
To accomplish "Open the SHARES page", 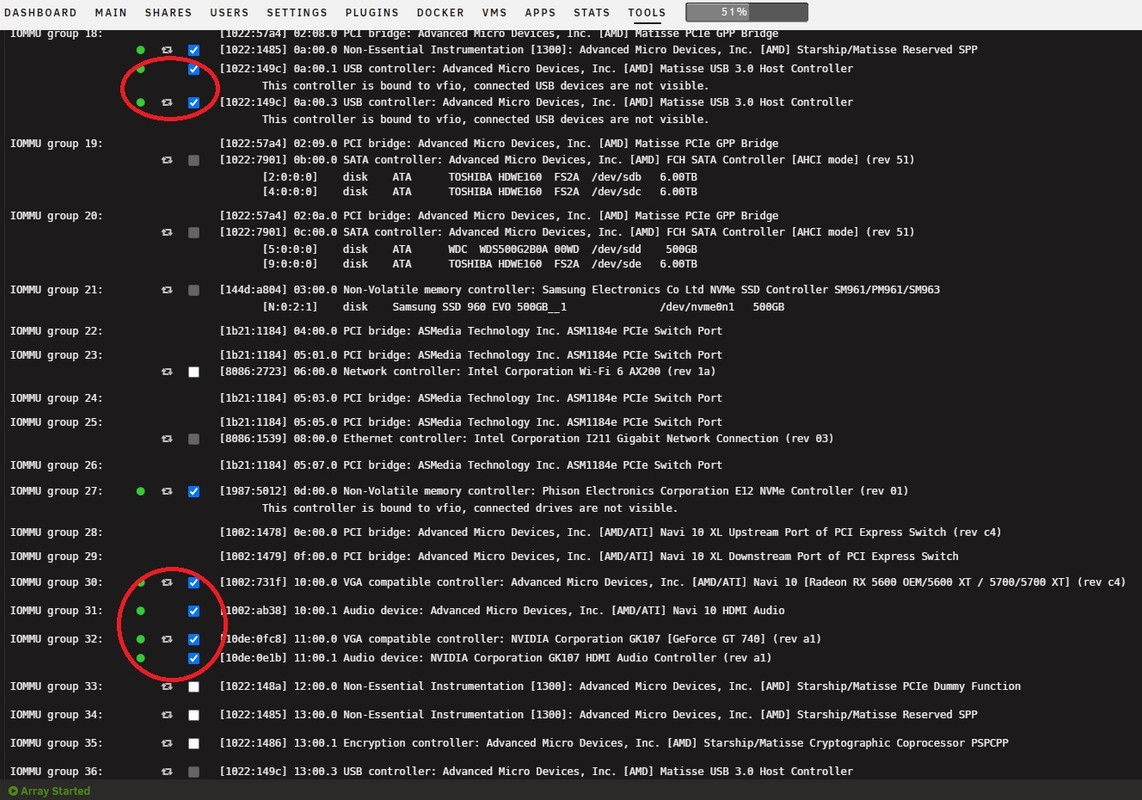I will coord(168,12).
